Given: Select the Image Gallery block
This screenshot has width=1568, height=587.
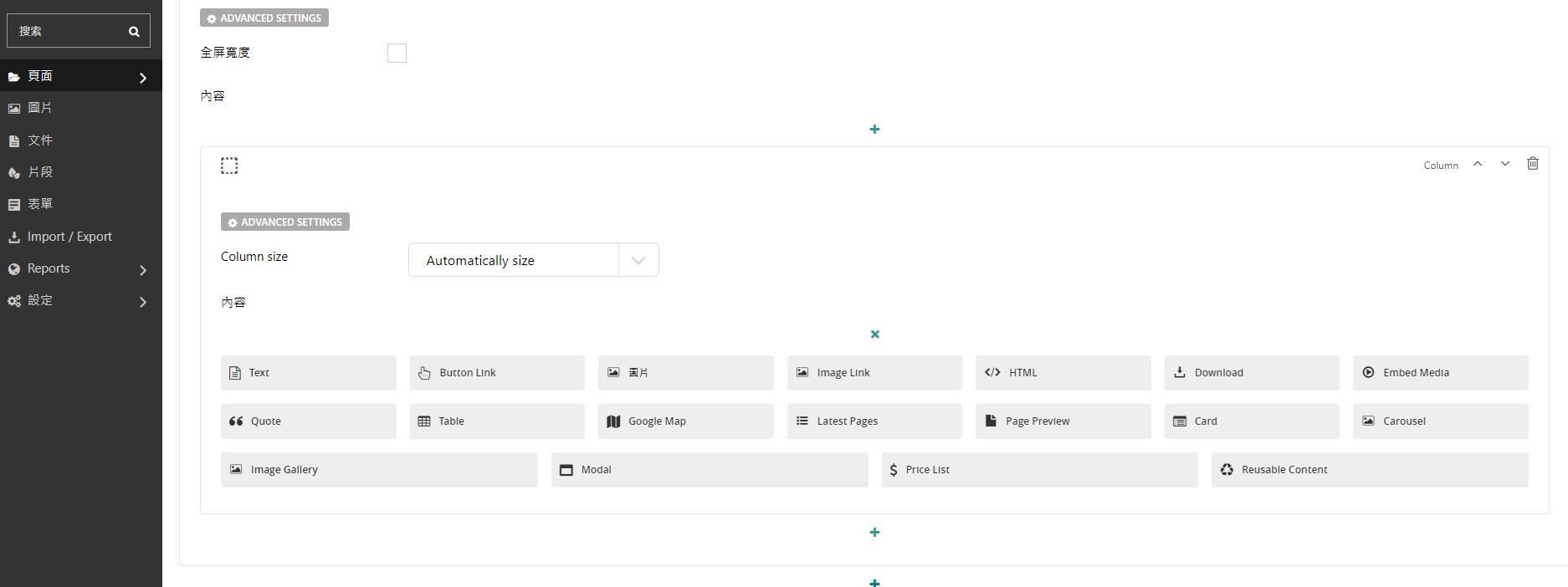Looking at the screenshot, I should 379,470.
